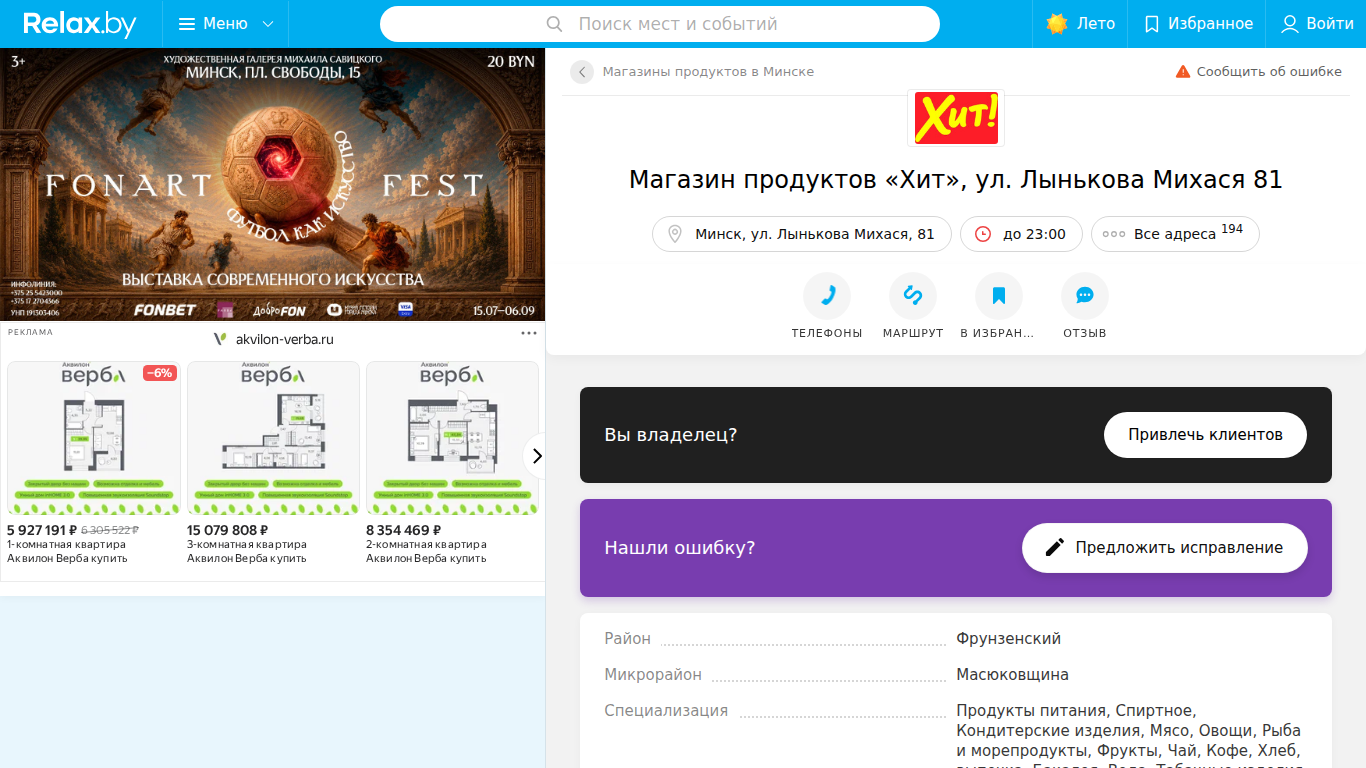Open the Лето seasonal section

pos(1080,24)
